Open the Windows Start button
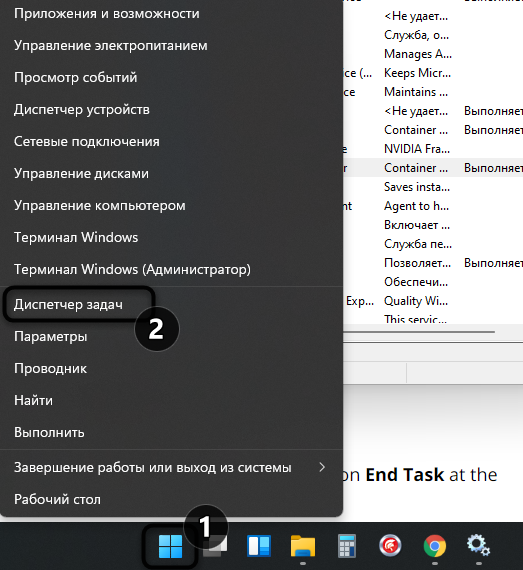 coord(170,546)
